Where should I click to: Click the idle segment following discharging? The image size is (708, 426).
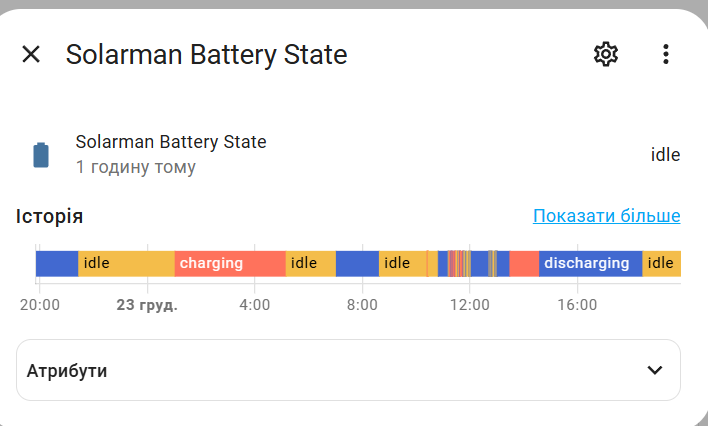[661, 263]
